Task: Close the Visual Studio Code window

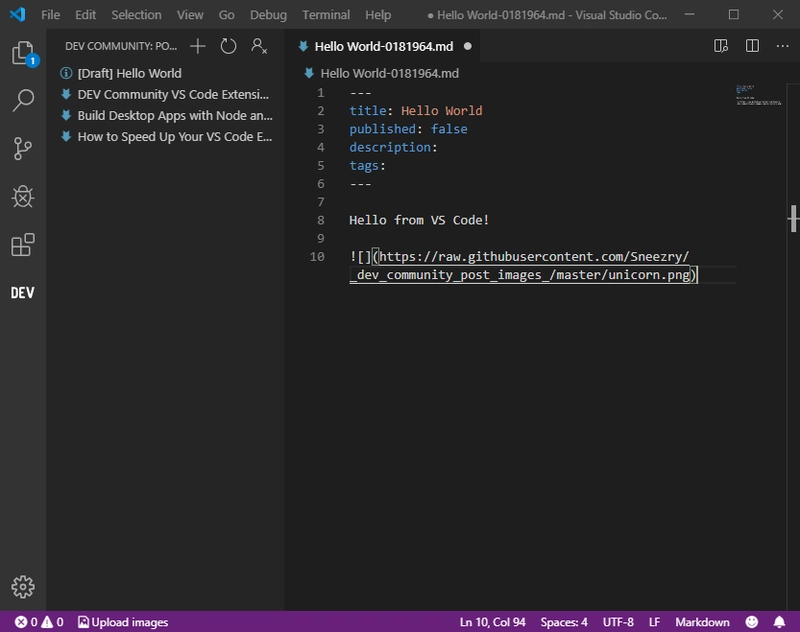Action: 778,15
